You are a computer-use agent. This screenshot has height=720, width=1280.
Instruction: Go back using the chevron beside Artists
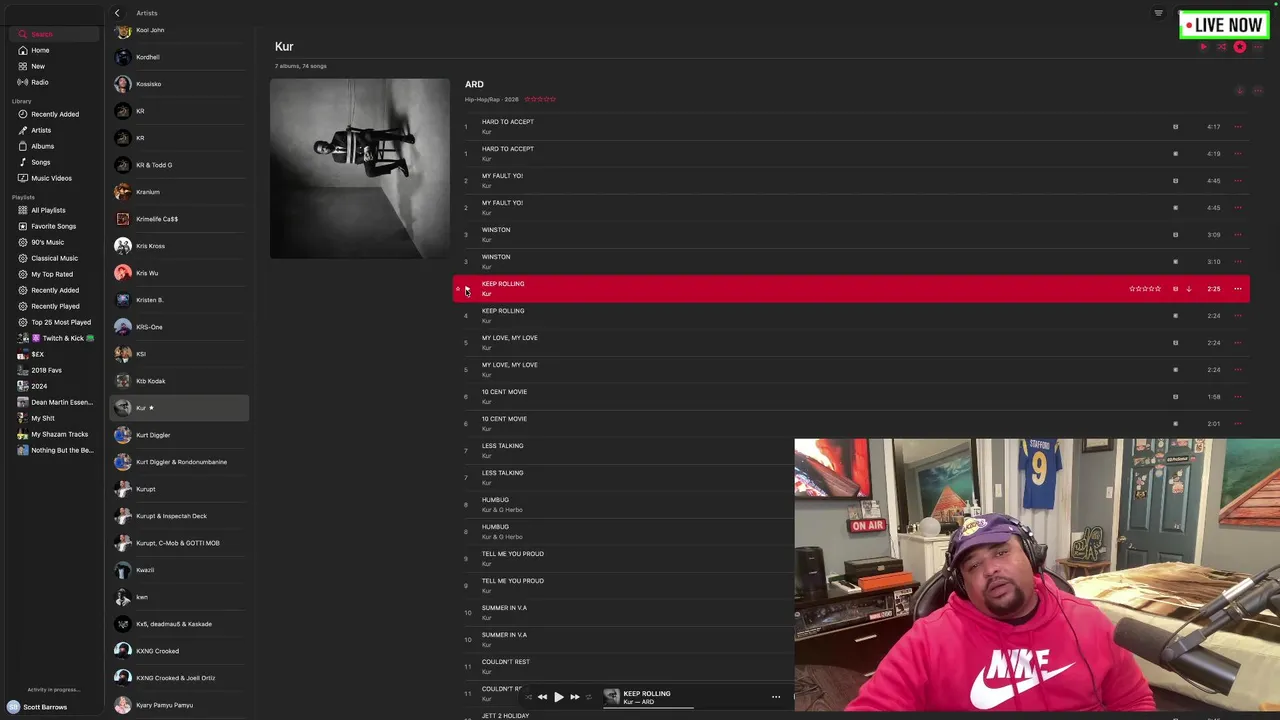pos(117,13)
